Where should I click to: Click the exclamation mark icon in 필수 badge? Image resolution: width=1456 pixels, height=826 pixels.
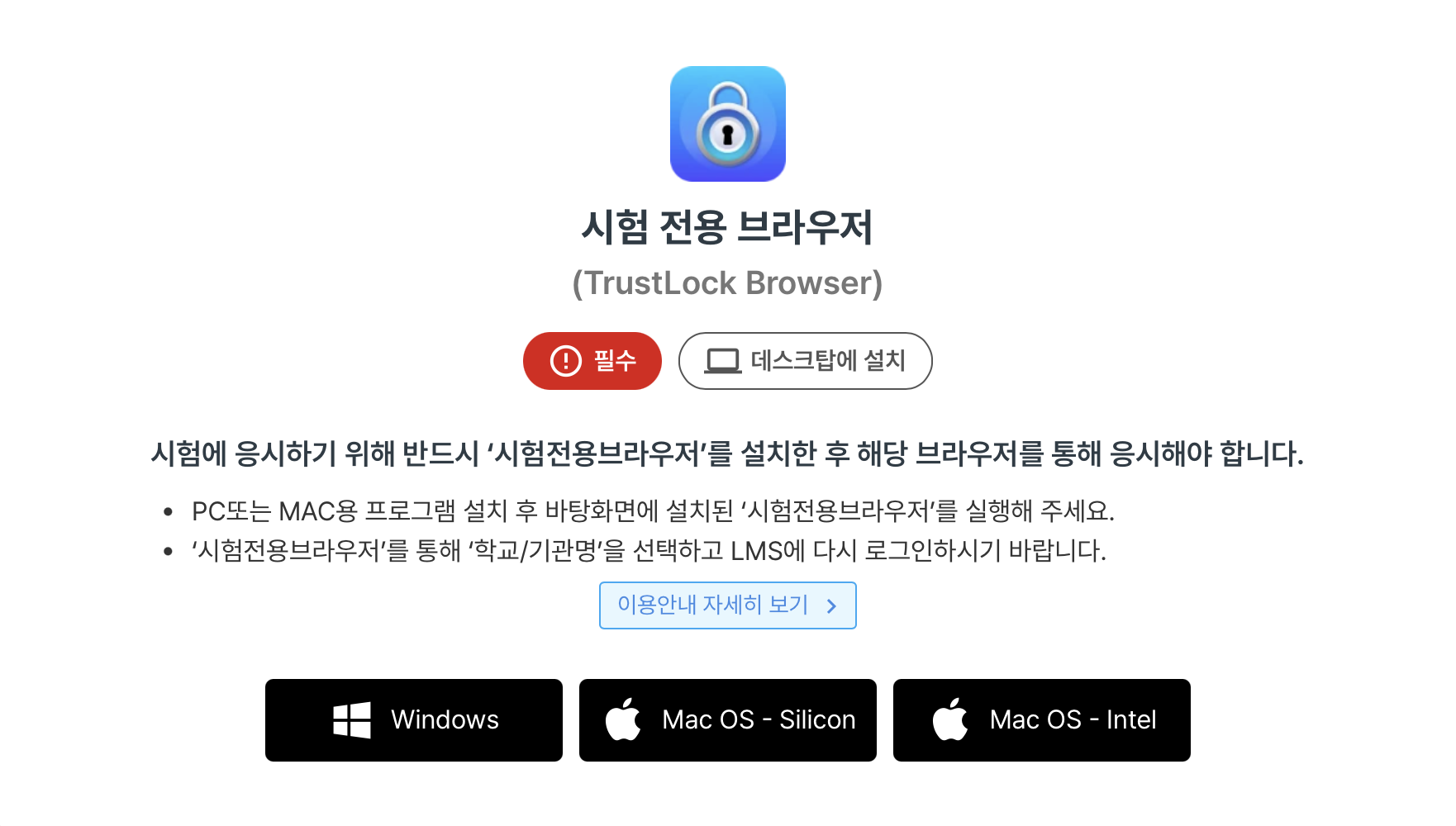566,361
